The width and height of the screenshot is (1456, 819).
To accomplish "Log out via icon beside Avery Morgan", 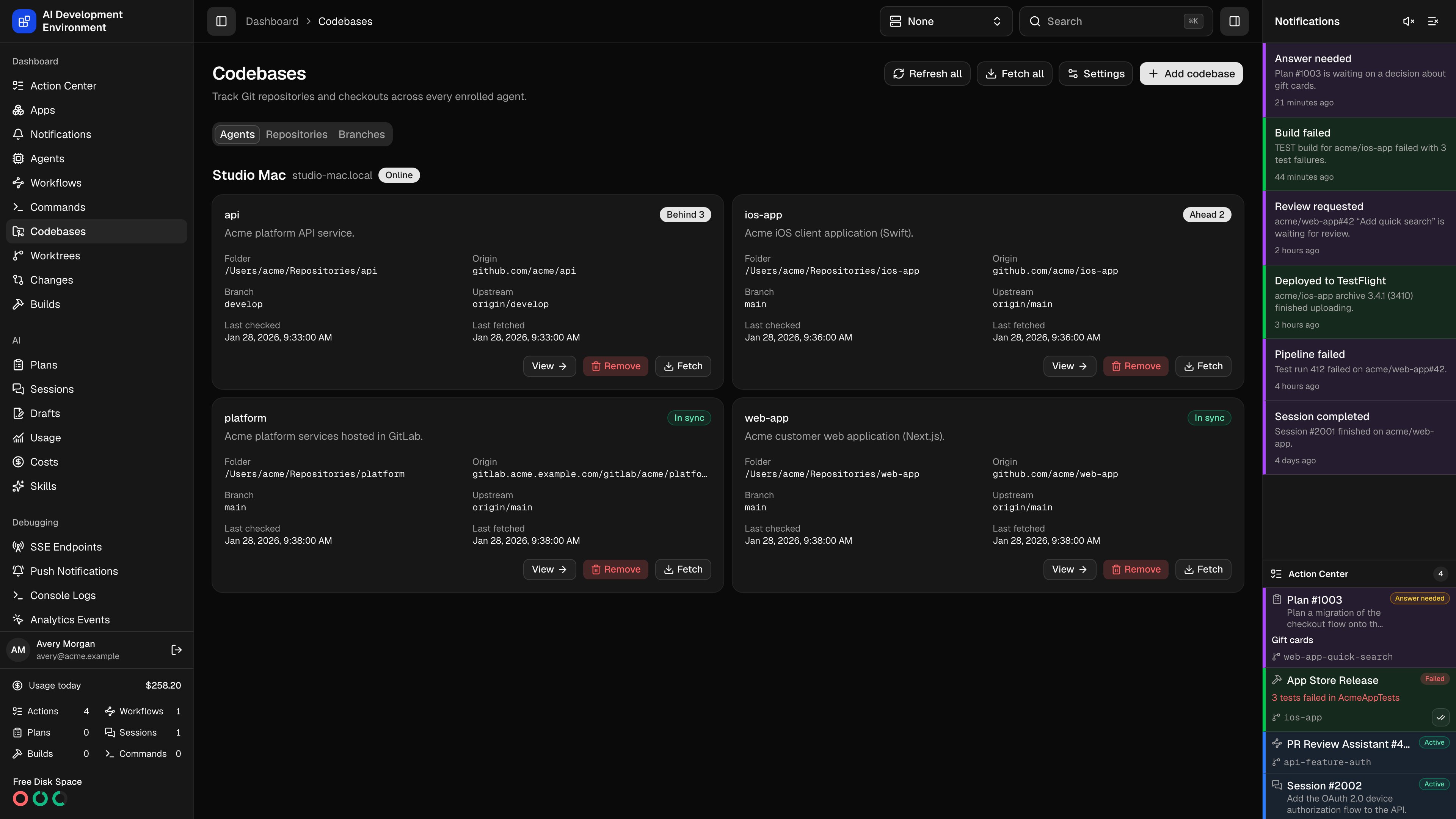I will (176, 650).
